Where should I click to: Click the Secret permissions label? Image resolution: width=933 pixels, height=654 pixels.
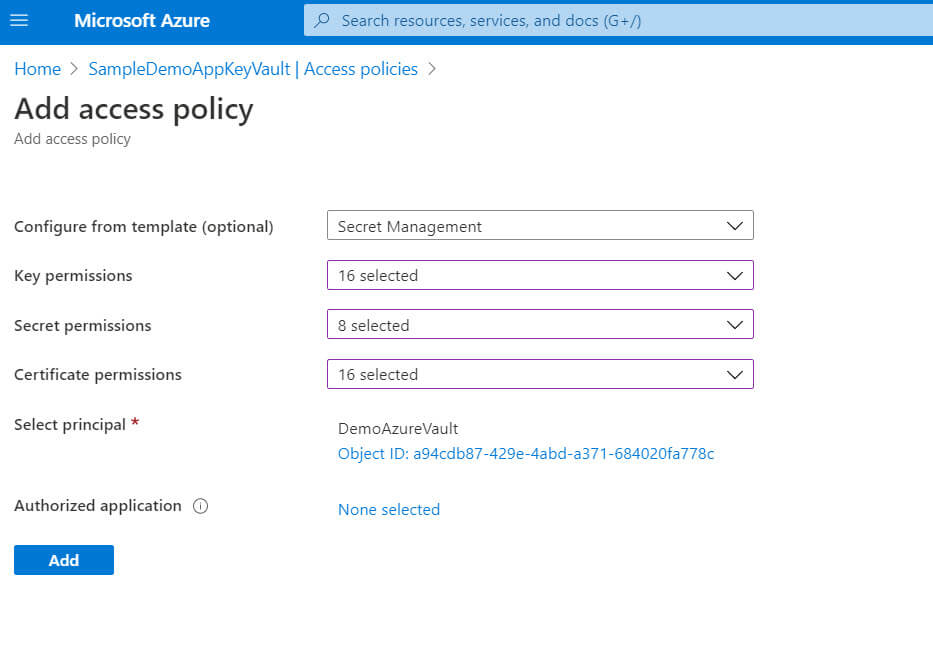point(83,326)
